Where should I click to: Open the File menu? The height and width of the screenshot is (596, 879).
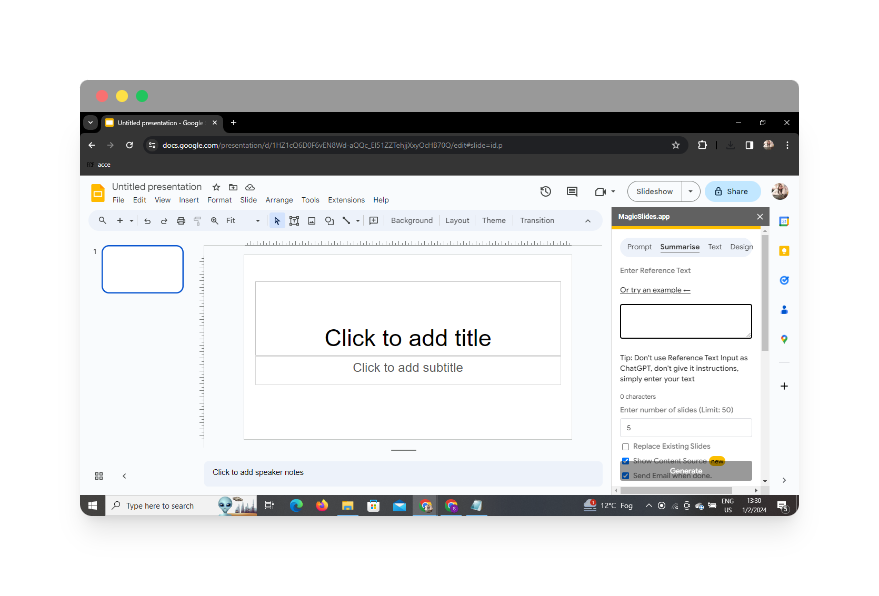[118, 200]
